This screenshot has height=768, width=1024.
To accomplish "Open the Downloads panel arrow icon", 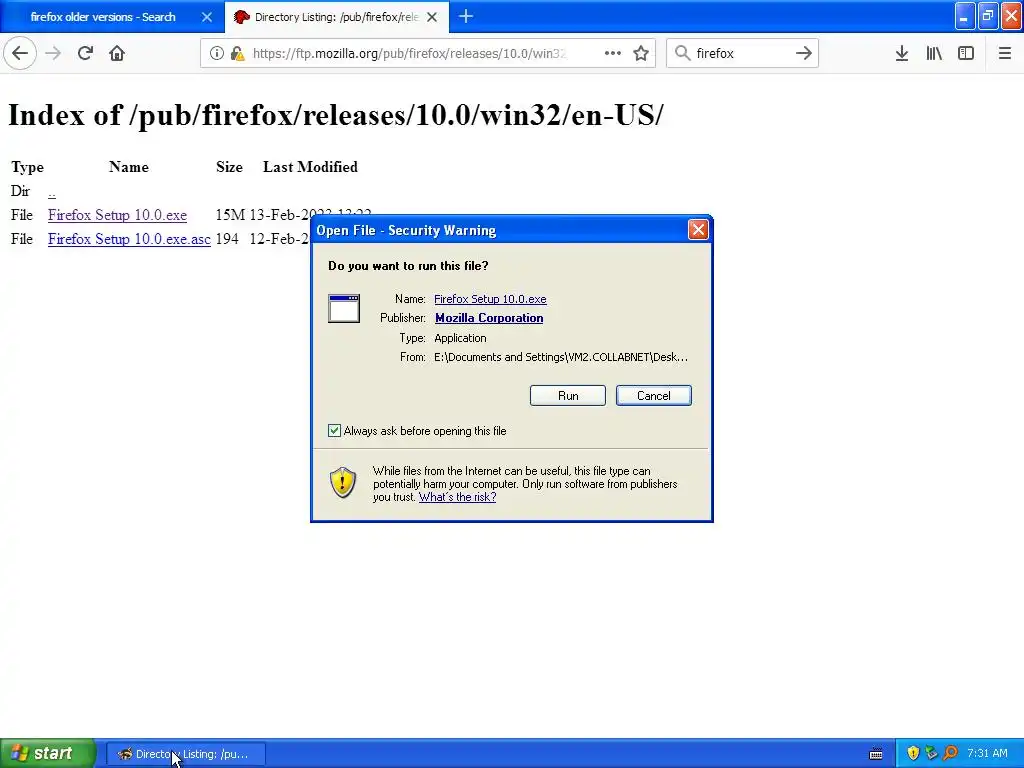I will coord(902,53).
